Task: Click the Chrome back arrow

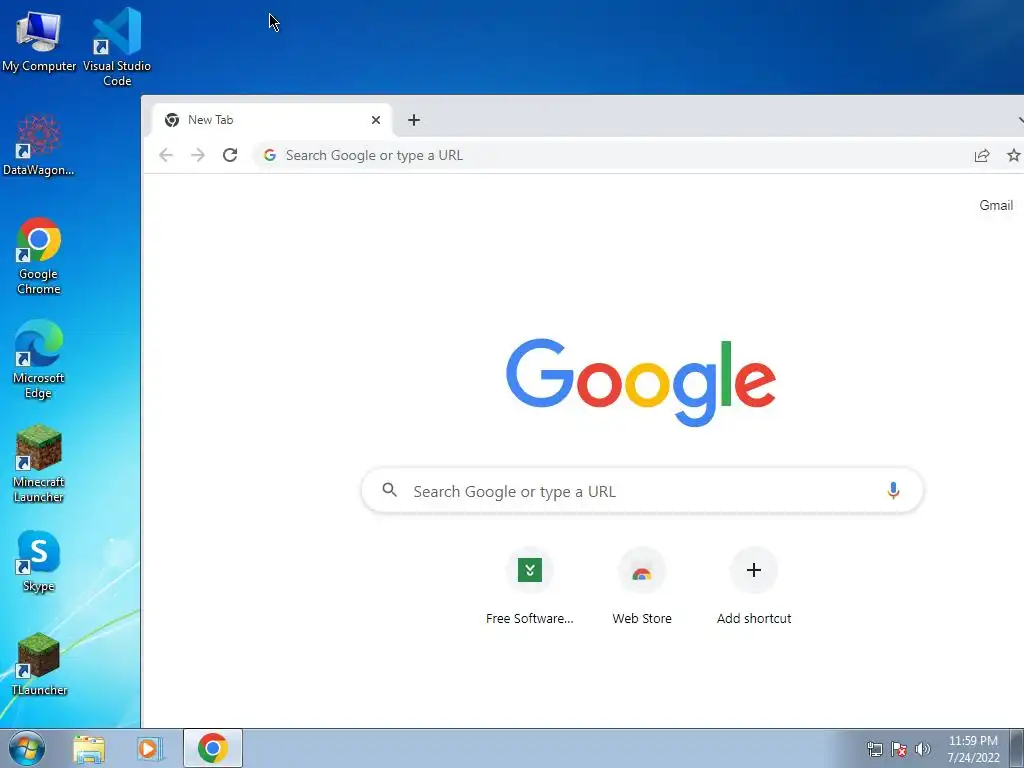Action: point(166,155)
